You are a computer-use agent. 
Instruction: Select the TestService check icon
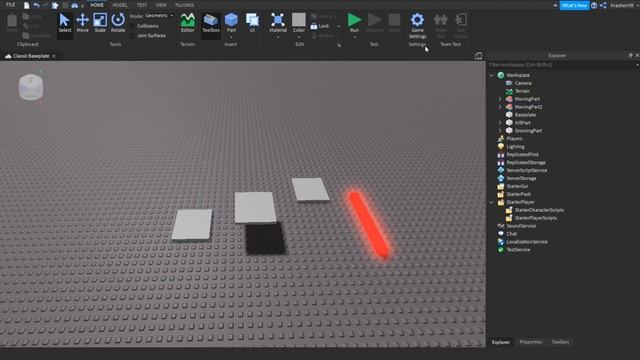point(501,250)
